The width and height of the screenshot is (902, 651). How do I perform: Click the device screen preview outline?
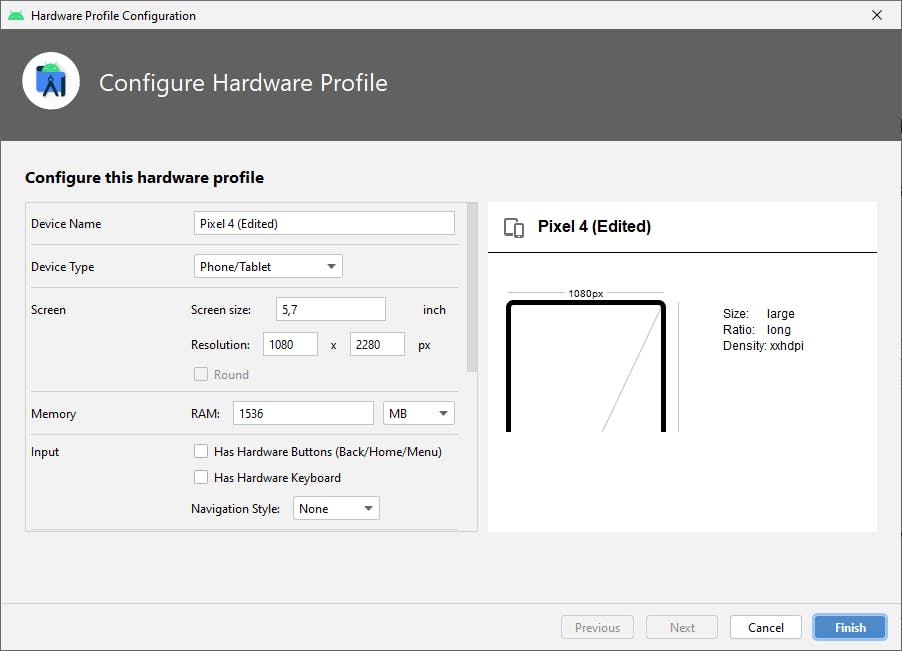tap(586, 366)
